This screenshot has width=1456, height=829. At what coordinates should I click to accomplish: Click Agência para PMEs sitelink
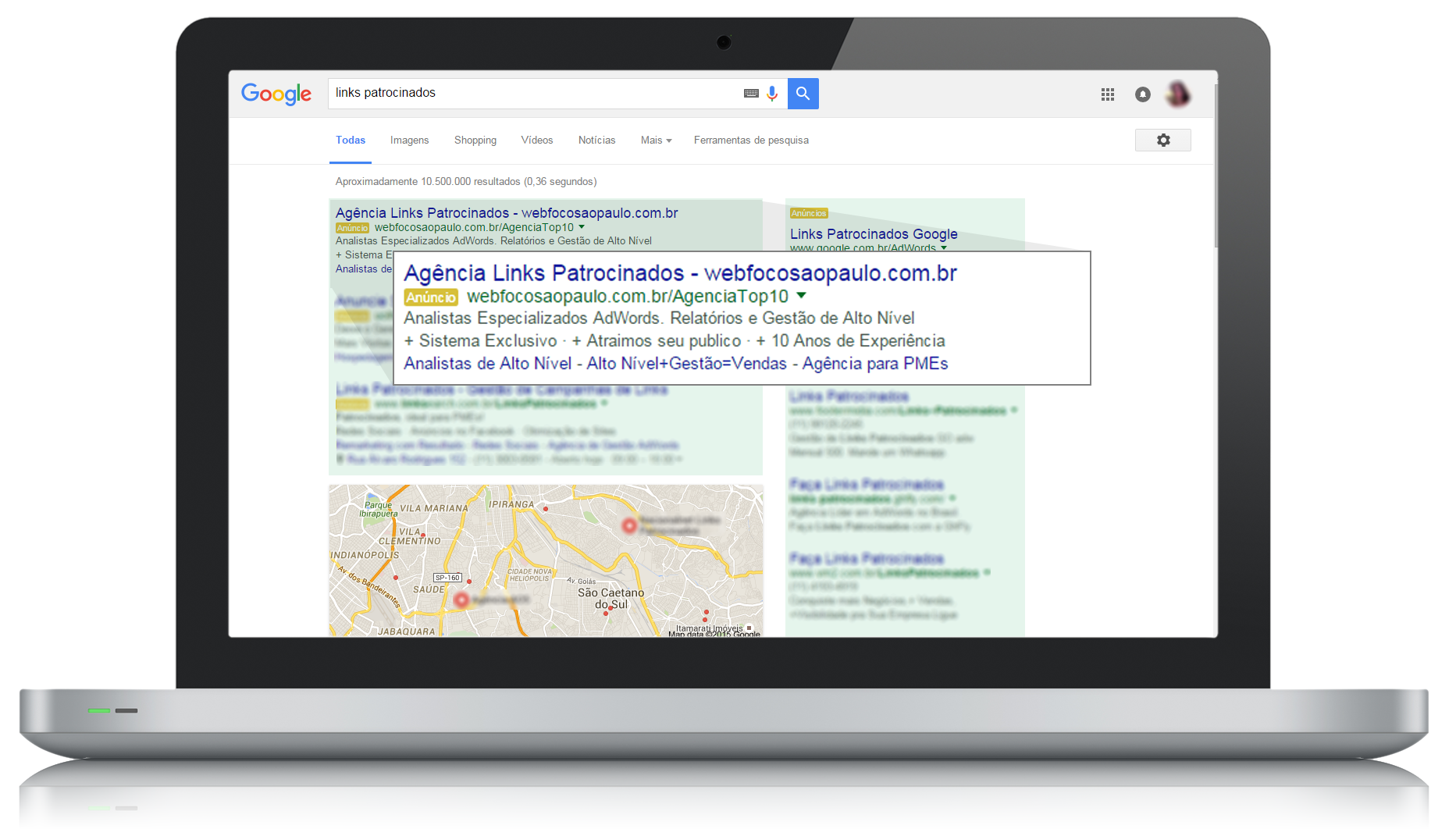(x=875, y=364)
